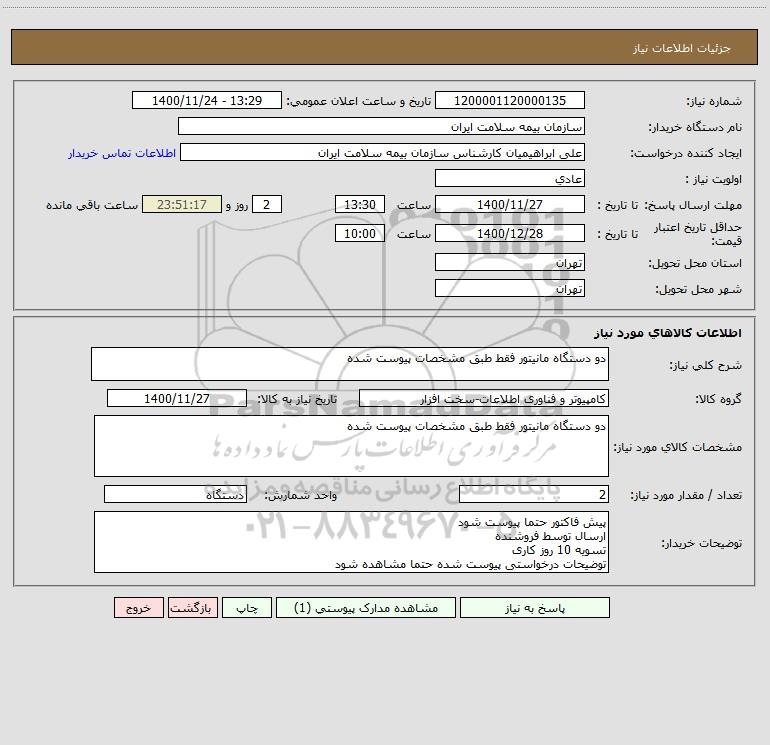The image size is (770, 745).
Task: Click the deadline time field 13:30
Action: click(x=359, y=204)
